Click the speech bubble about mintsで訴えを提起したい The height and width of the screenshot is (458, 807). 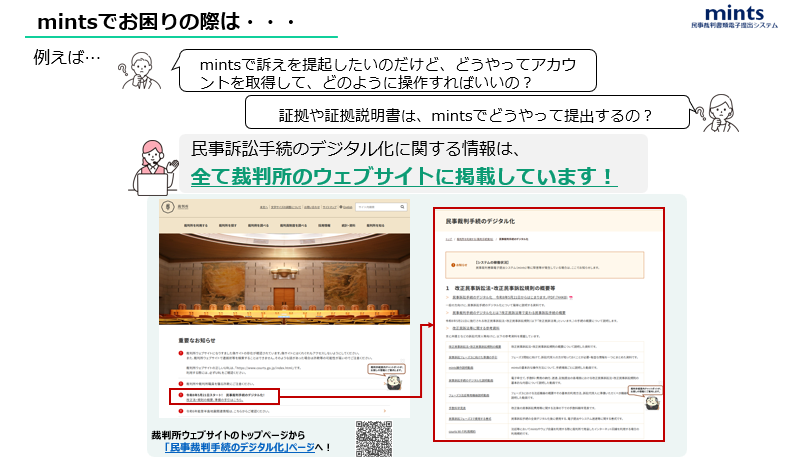click(x=388, y=71)
